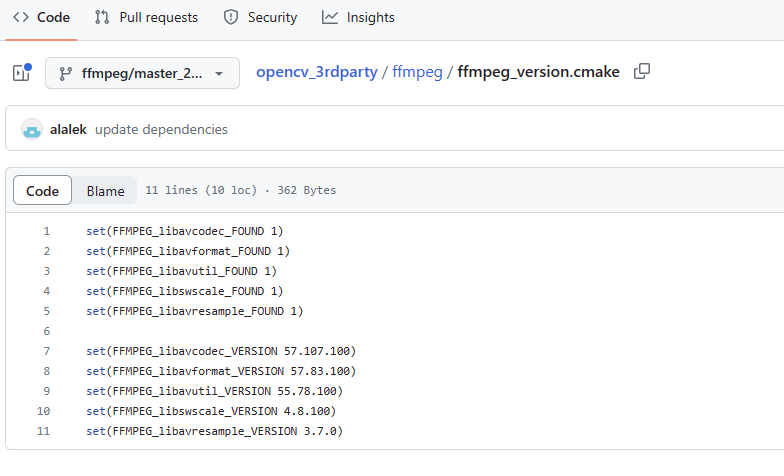The height and width of the screenshot is (476, 784).
Task: Open the ffmpeg/master_2... branch dropdown
Action: pyautogui.click(x=142, y=74)
